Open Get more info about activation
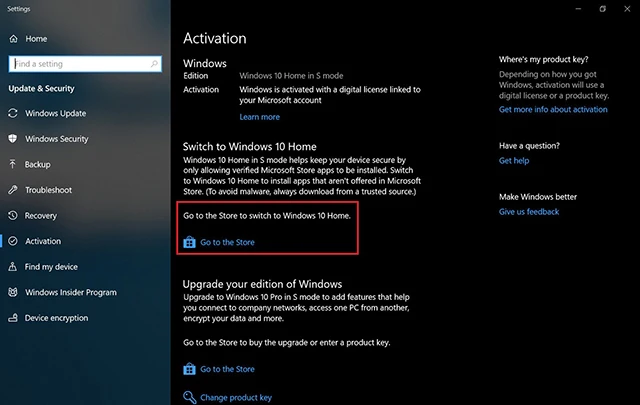The height and width of the screenshot is (405, 640). click(x=553, y=109)
